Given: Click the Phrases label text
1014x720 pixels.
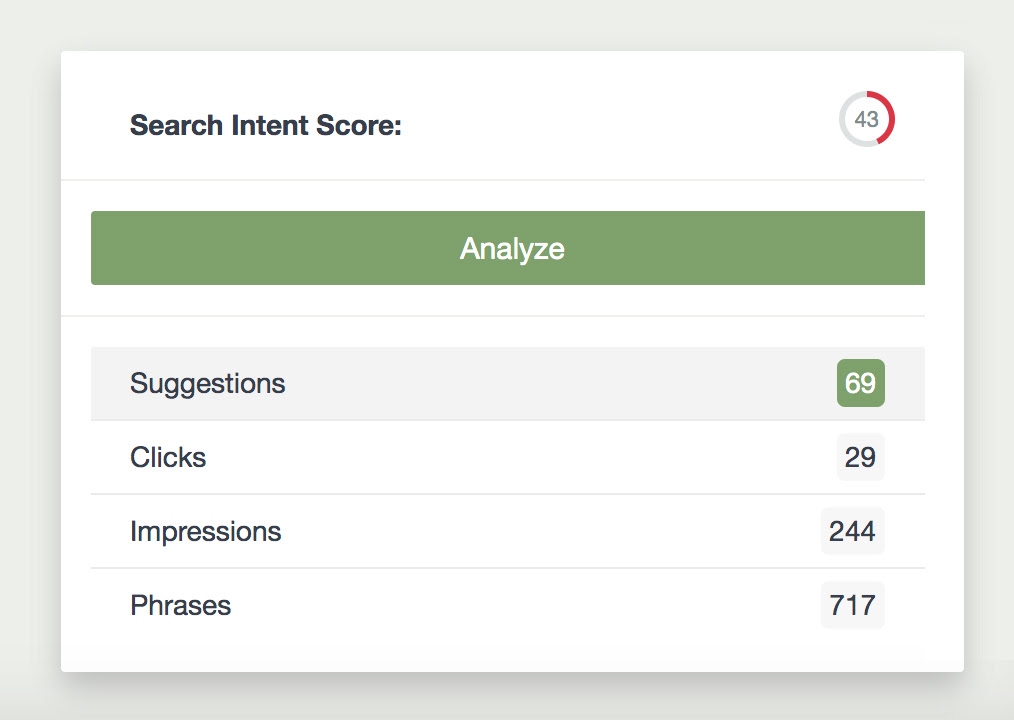Looking at the screenshot, I should point(180,605).
